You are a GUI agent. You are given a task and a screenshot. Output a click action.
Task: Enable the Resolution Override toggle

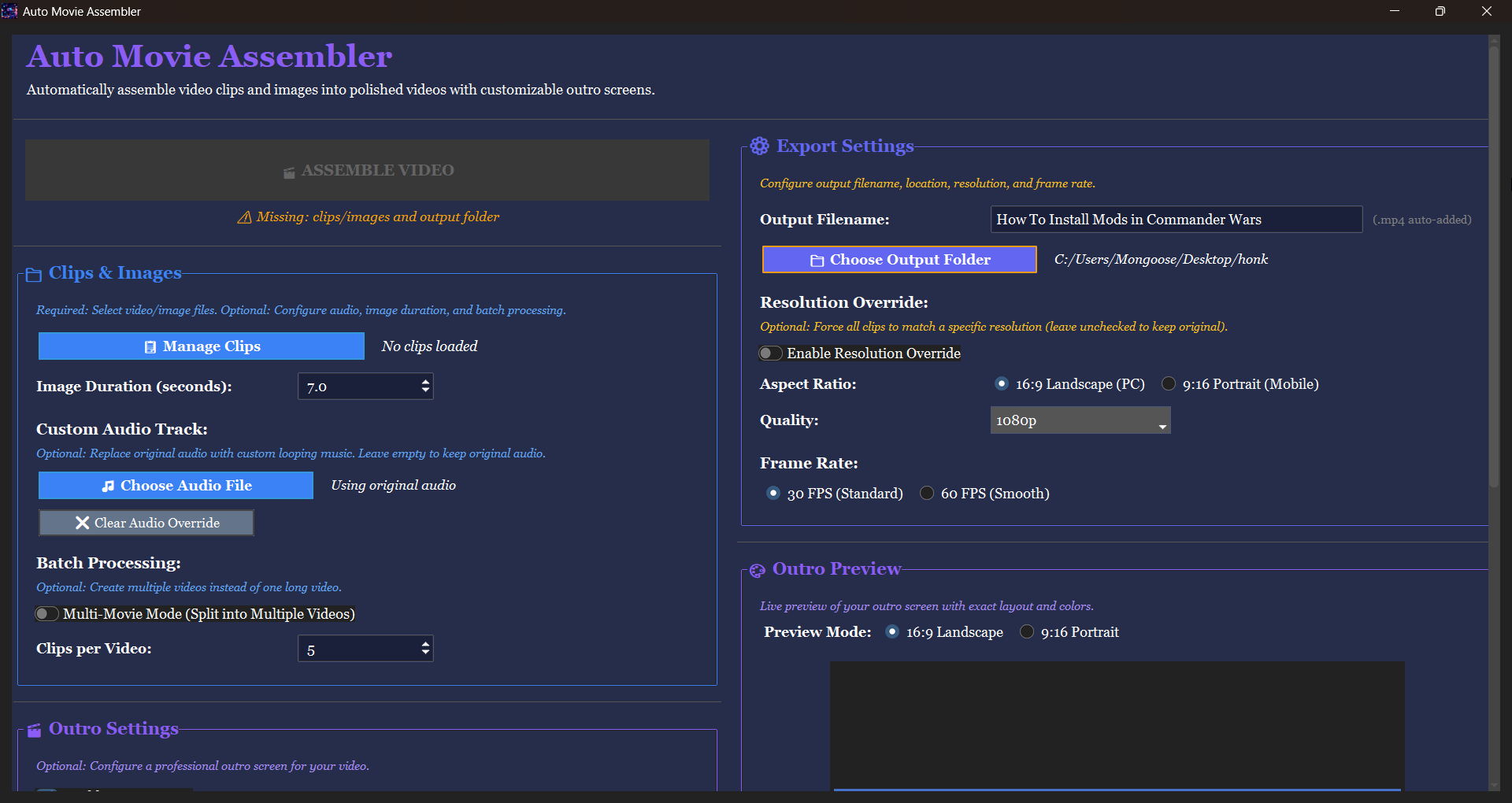(770, 353)
